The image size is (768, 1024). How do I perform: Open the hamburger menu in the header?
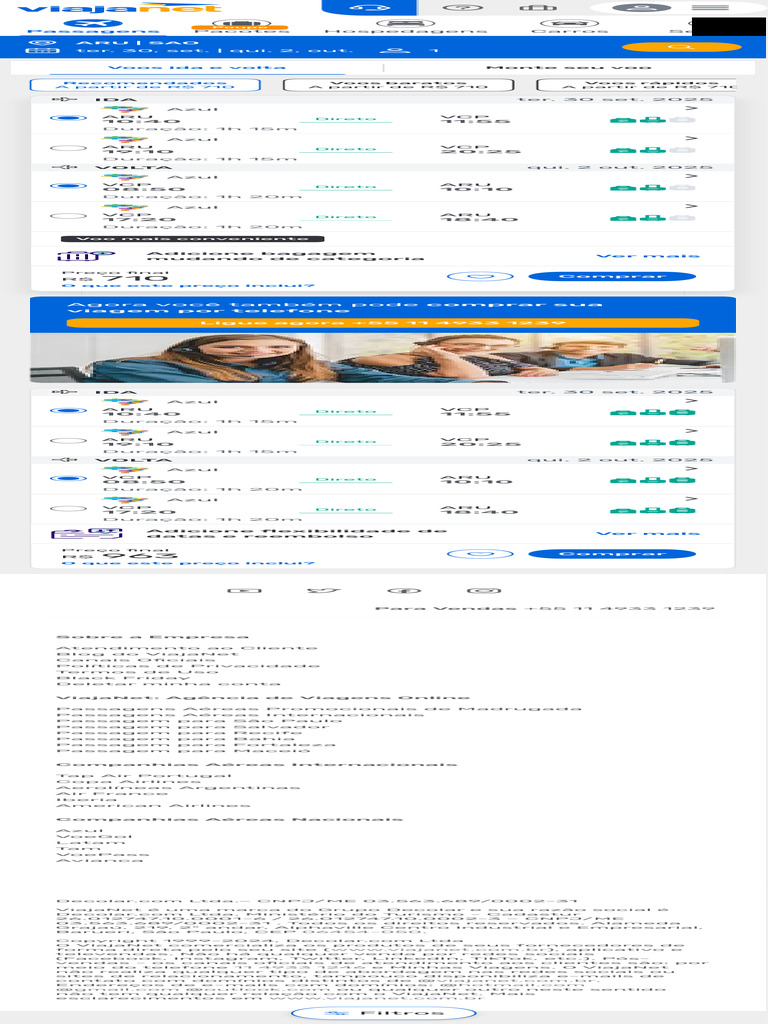[711, 8]
